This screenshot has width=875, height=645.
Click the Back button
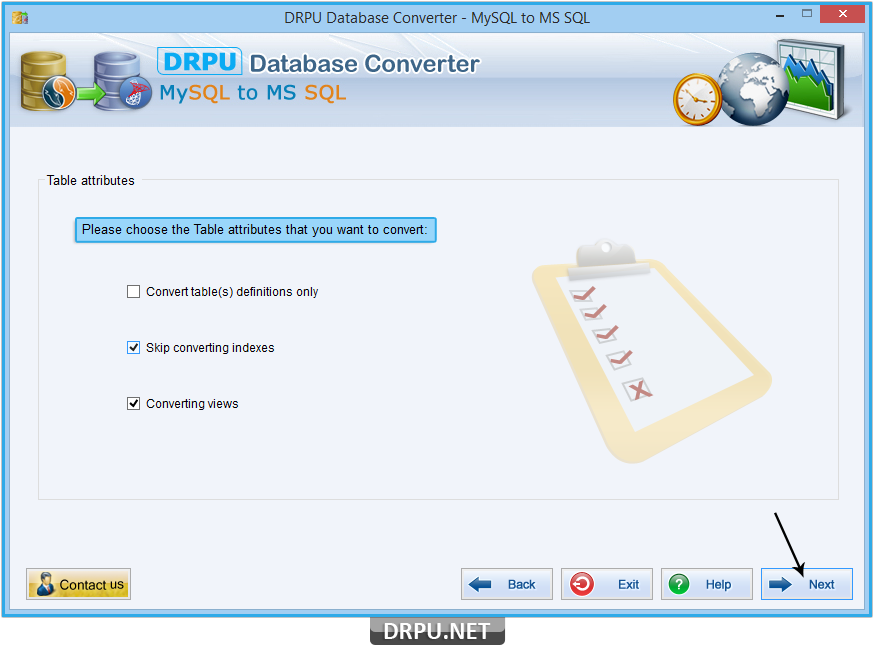pos(507,584)
